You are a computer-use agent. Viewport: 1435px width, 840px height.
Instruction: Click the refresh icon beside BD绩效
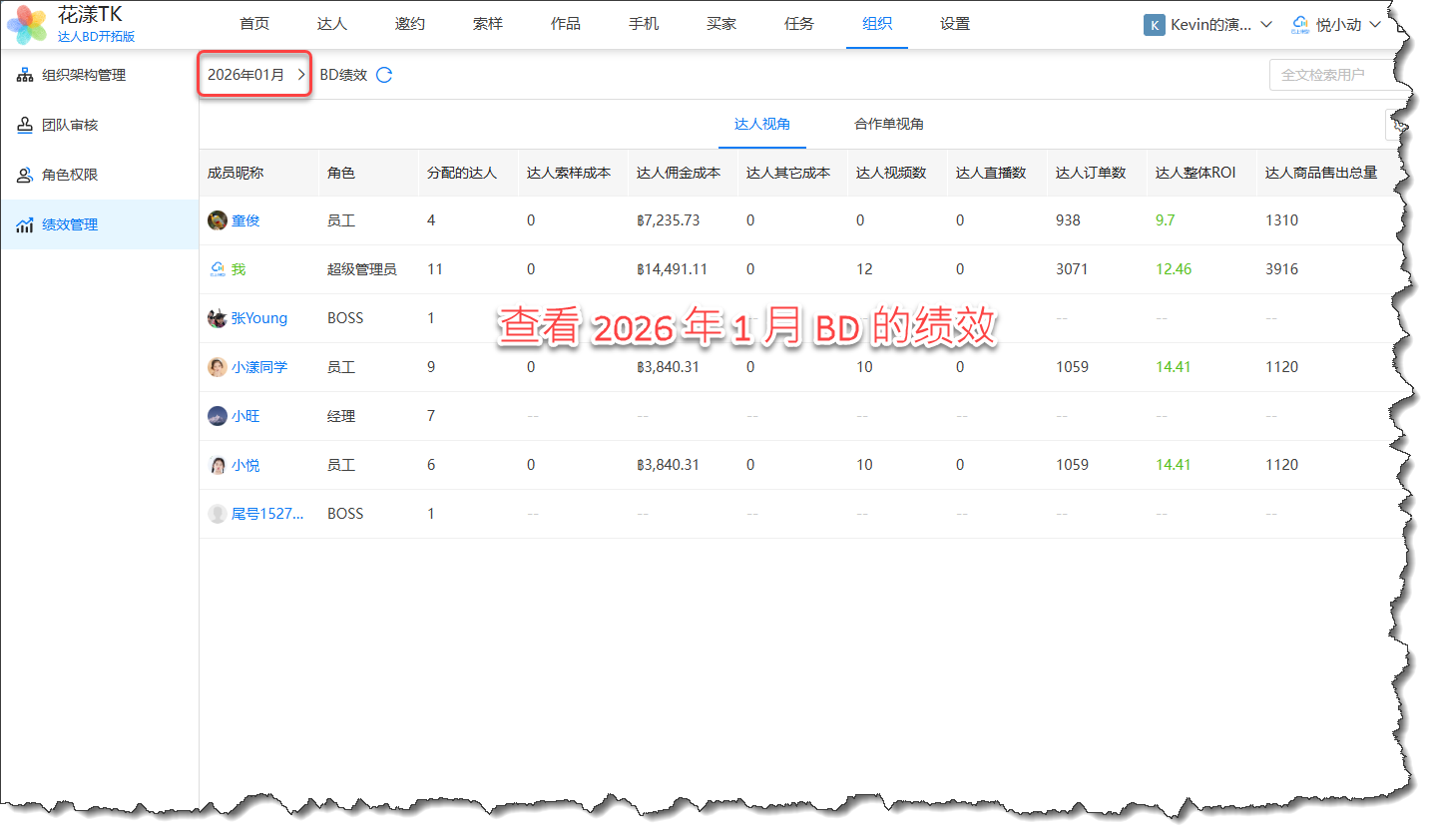pos(384,75)
